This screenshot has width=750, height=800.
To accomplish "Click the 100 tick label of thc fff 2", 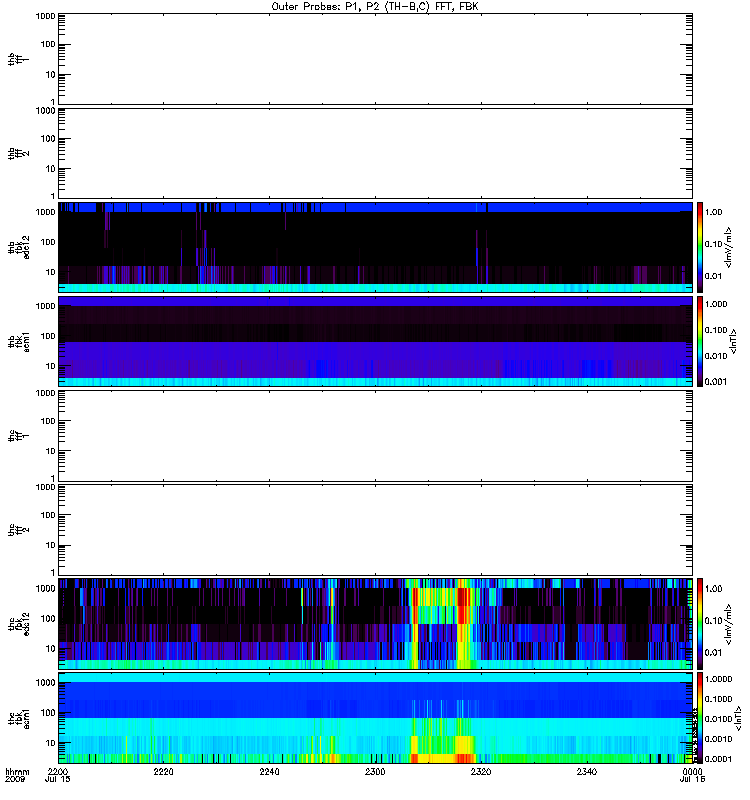I will tap(48, 515).
